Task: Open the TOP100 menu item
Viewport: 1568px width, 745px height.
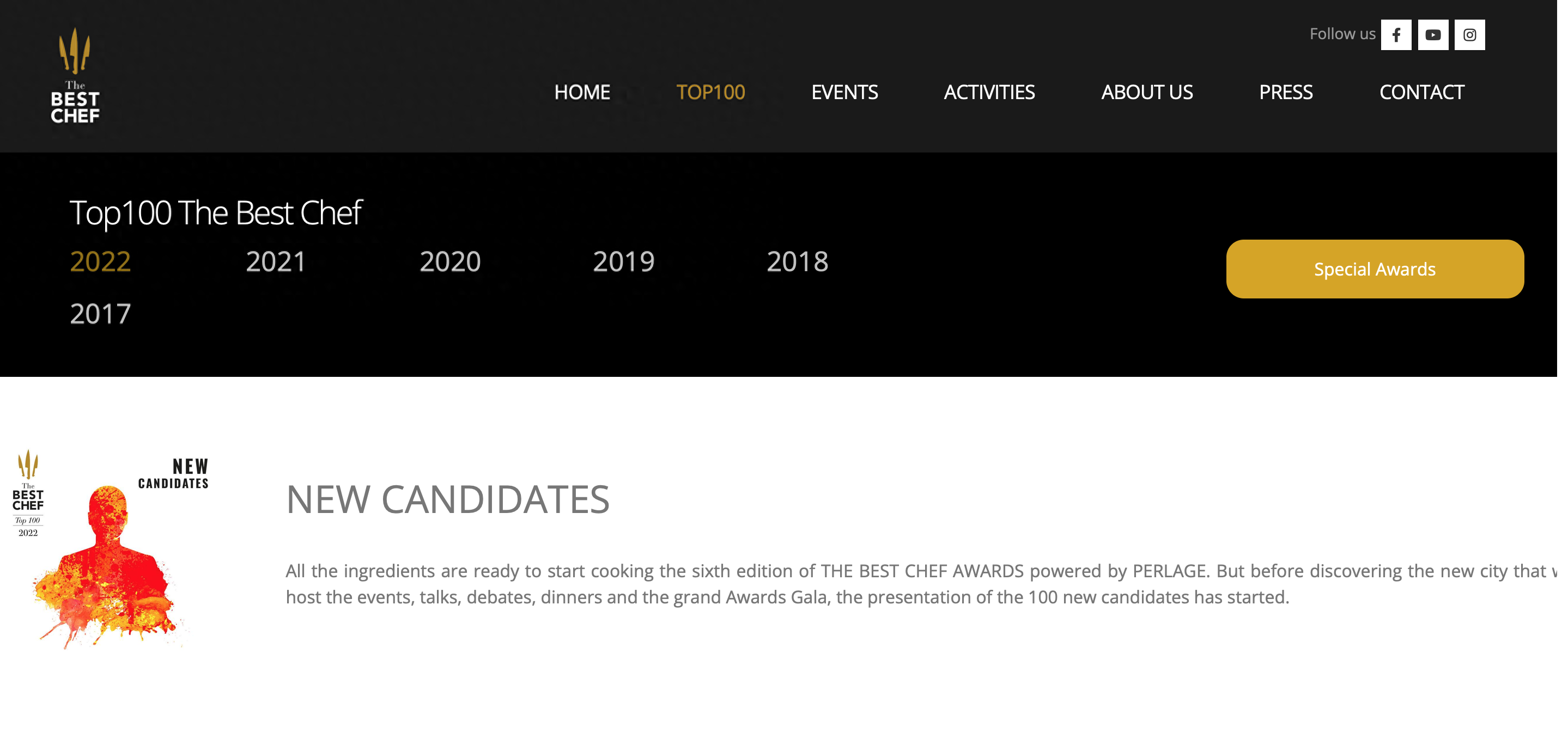Action: point(710,92)
